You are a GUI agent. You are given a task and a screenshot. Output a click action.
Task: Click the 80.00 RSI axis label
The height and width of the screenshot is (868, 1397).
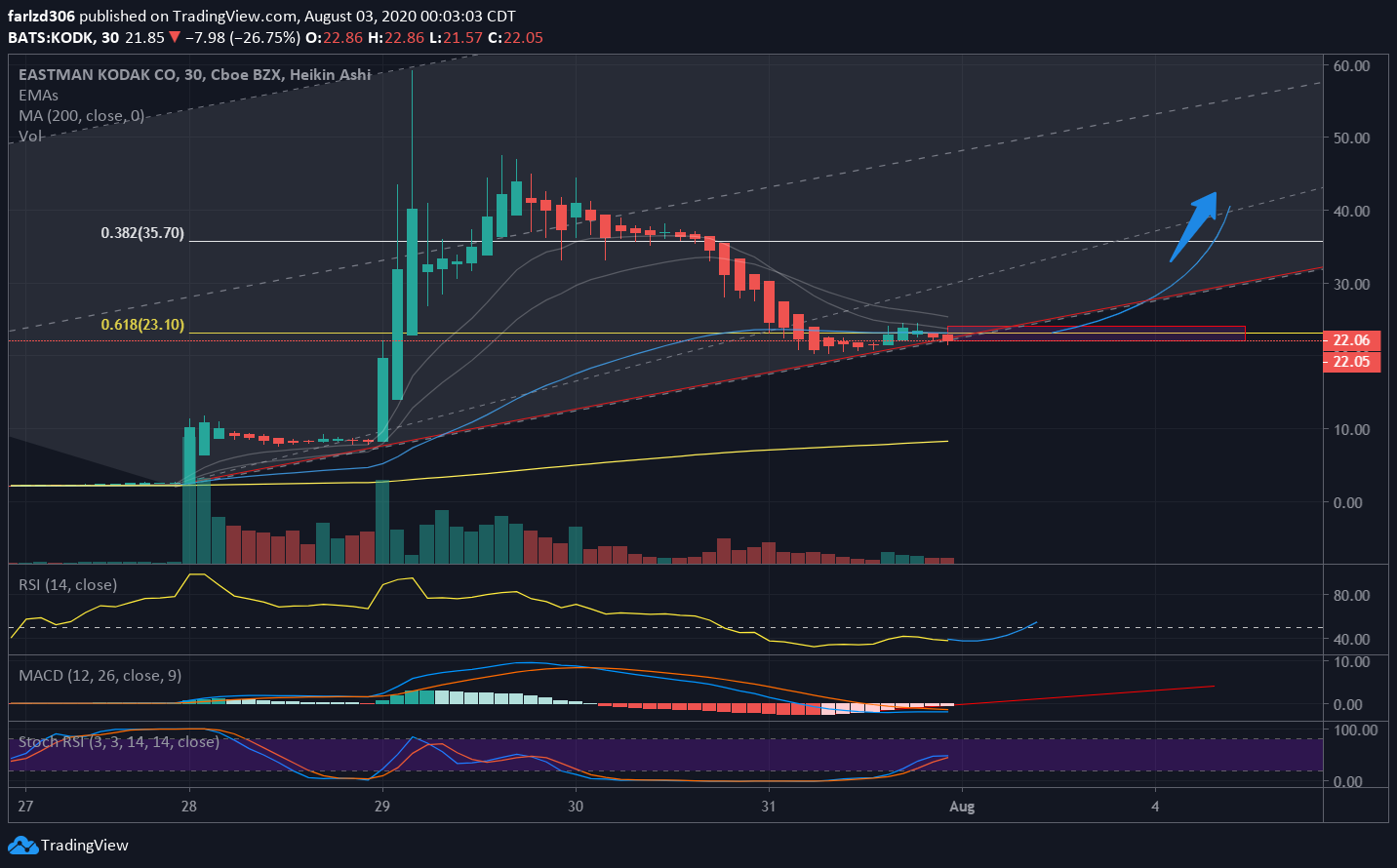point(1351,595)
